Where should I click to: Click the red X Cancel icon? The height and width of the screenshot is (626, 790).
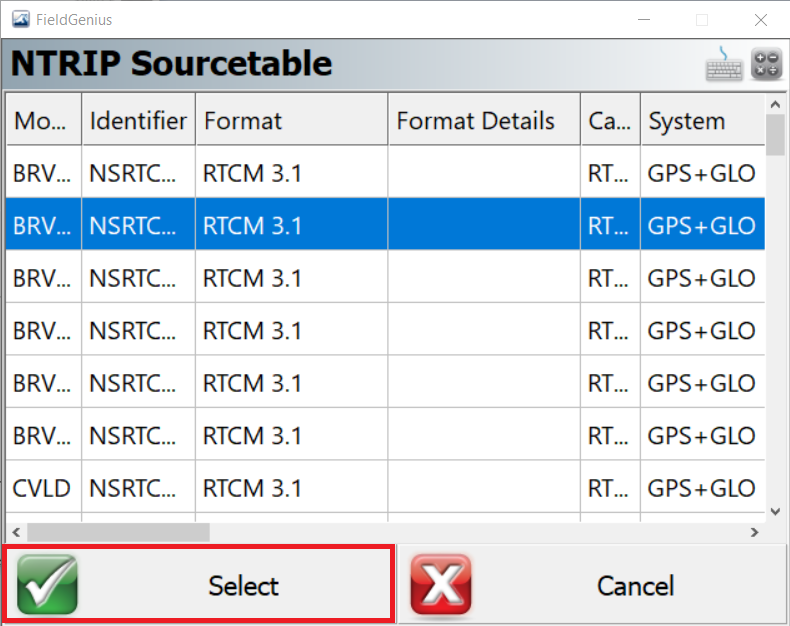tap(441, 585)
